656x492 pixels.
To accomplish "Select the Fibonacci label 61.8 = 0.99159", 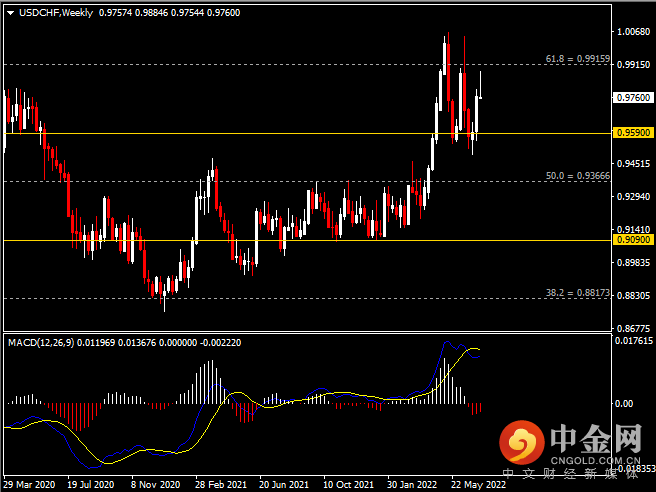I will point(578,59).
